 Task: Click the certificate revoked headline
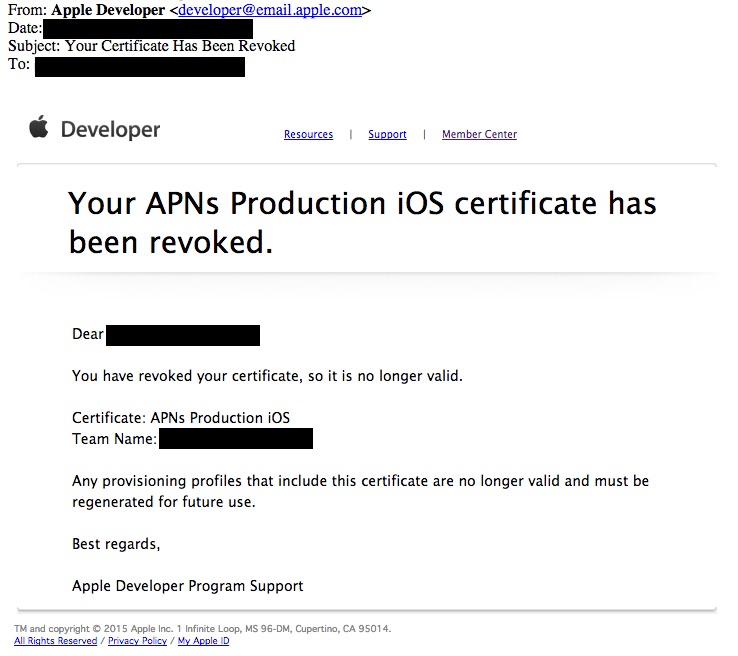(x=362, y=222)
